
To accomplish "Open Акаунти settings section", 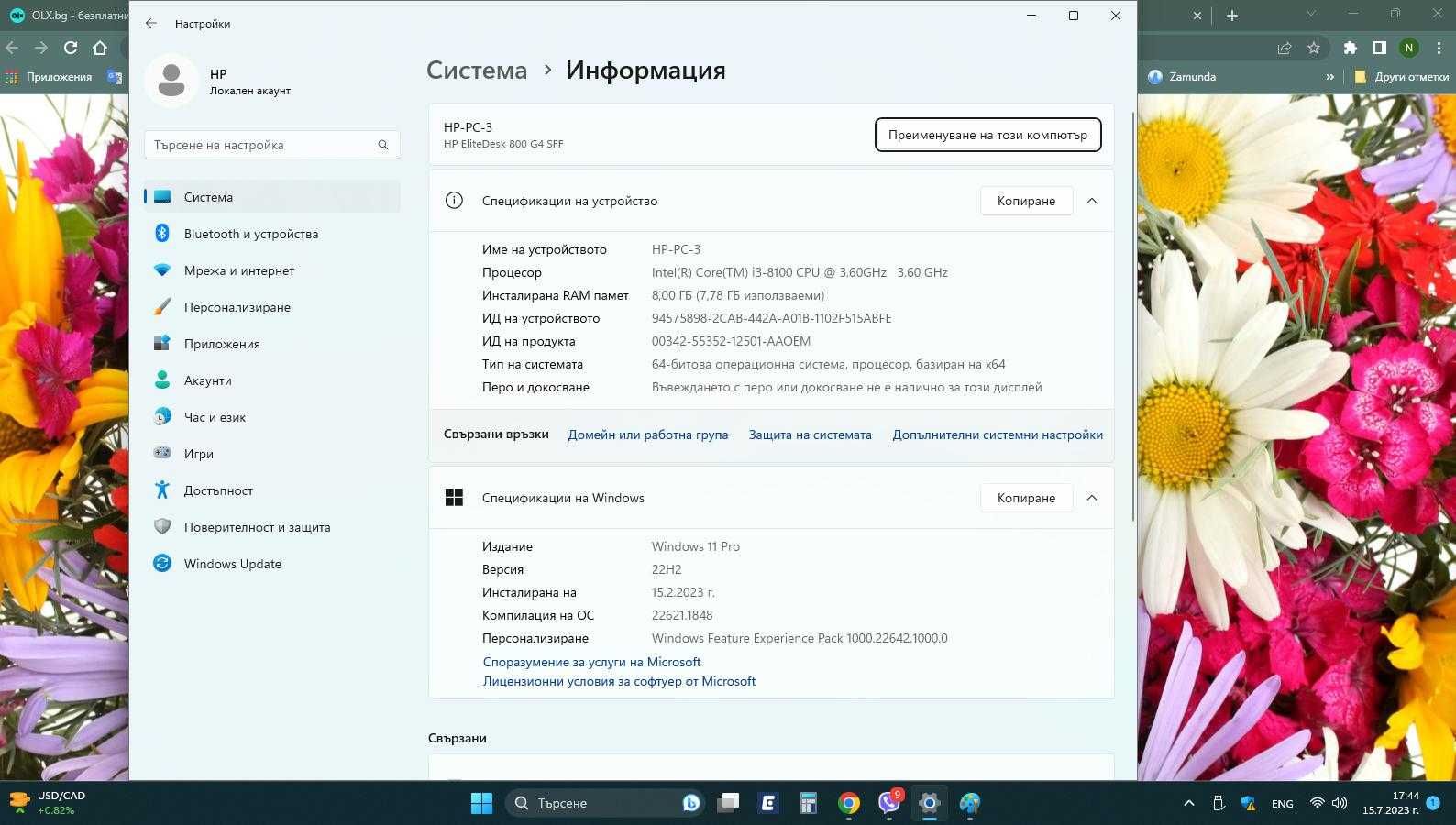I will click(271, 380).
